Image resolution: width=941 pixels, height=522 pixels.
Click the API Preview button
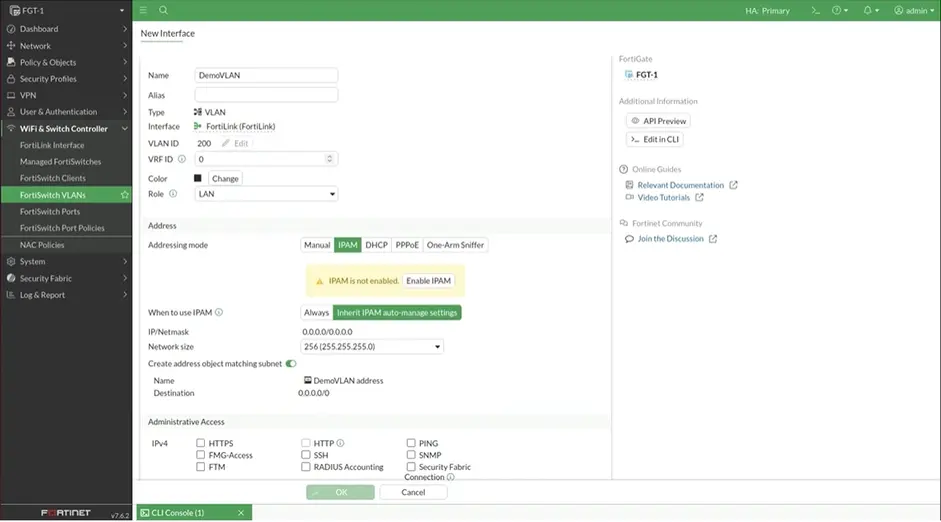click(658, 121)
